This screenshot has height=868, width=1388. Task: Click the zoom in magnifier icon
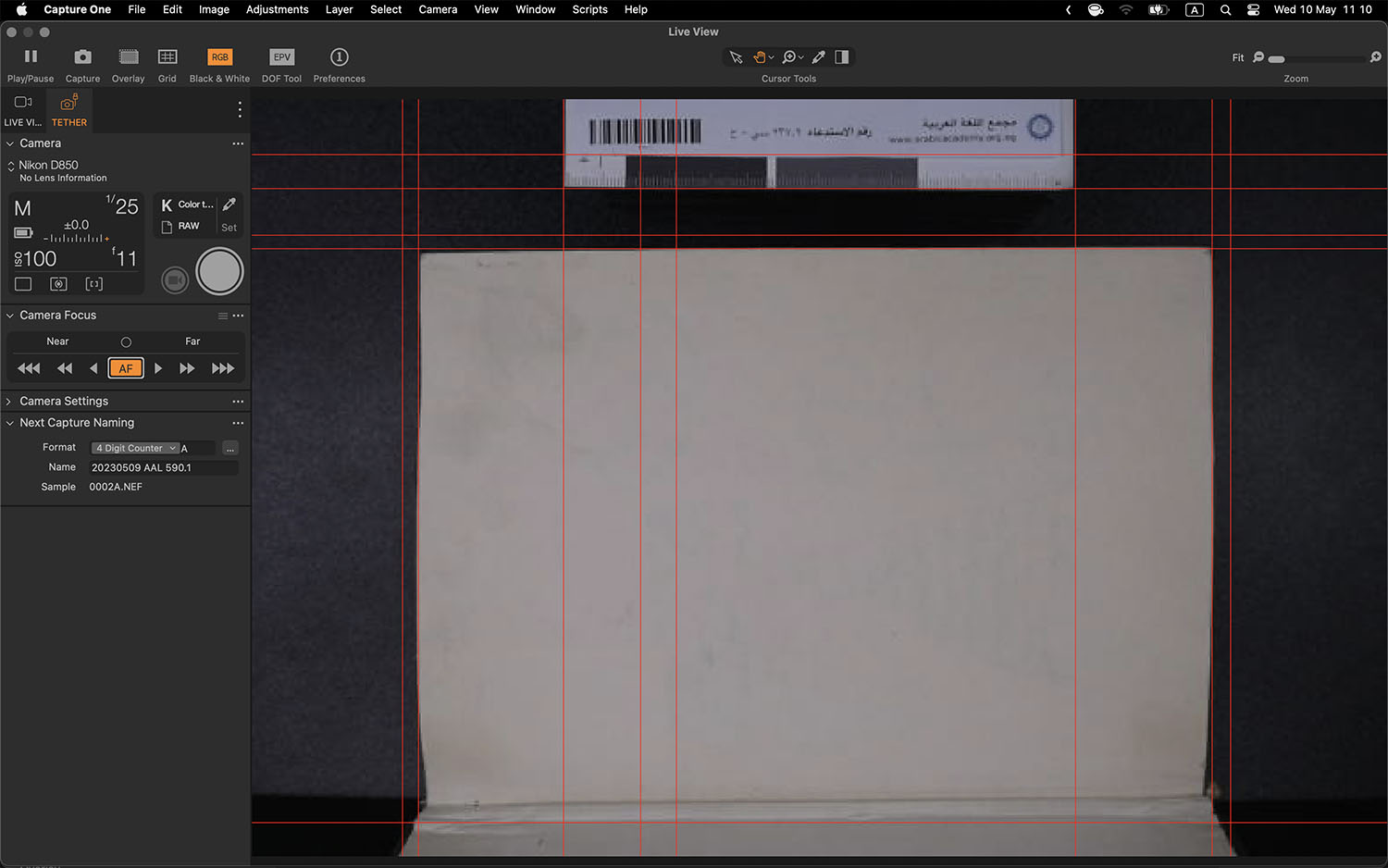(x=1375, y=57)
